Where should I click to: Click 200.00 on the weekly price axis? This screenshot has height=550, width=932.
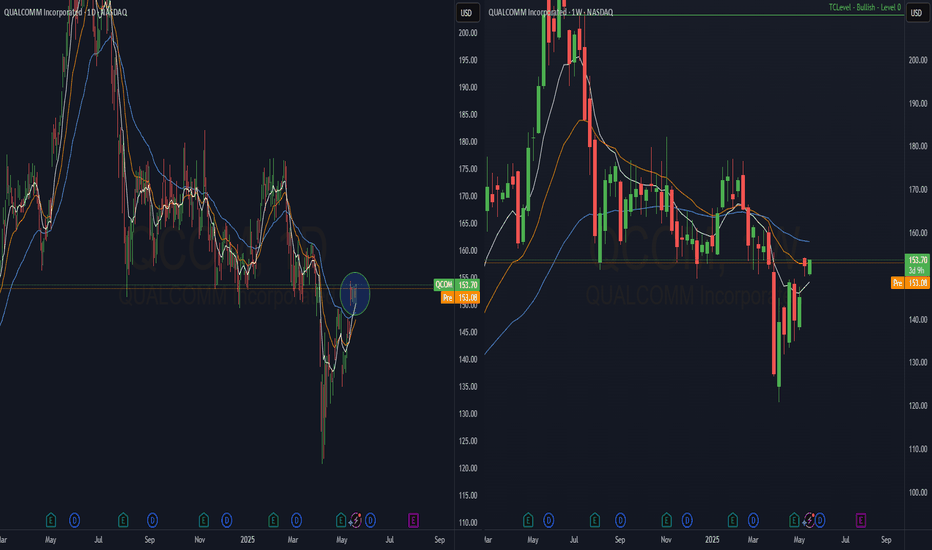918,60
